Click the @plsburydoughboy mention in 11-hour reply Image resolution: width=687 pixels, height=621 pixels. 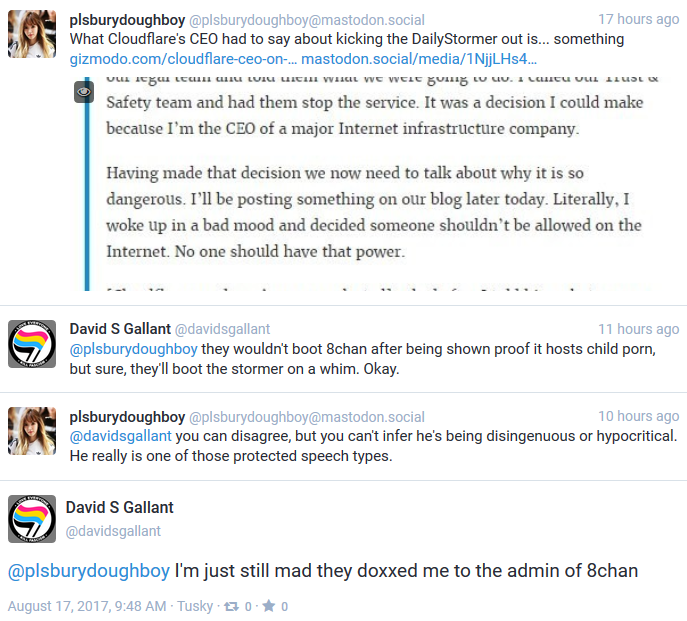coord(134,349)
